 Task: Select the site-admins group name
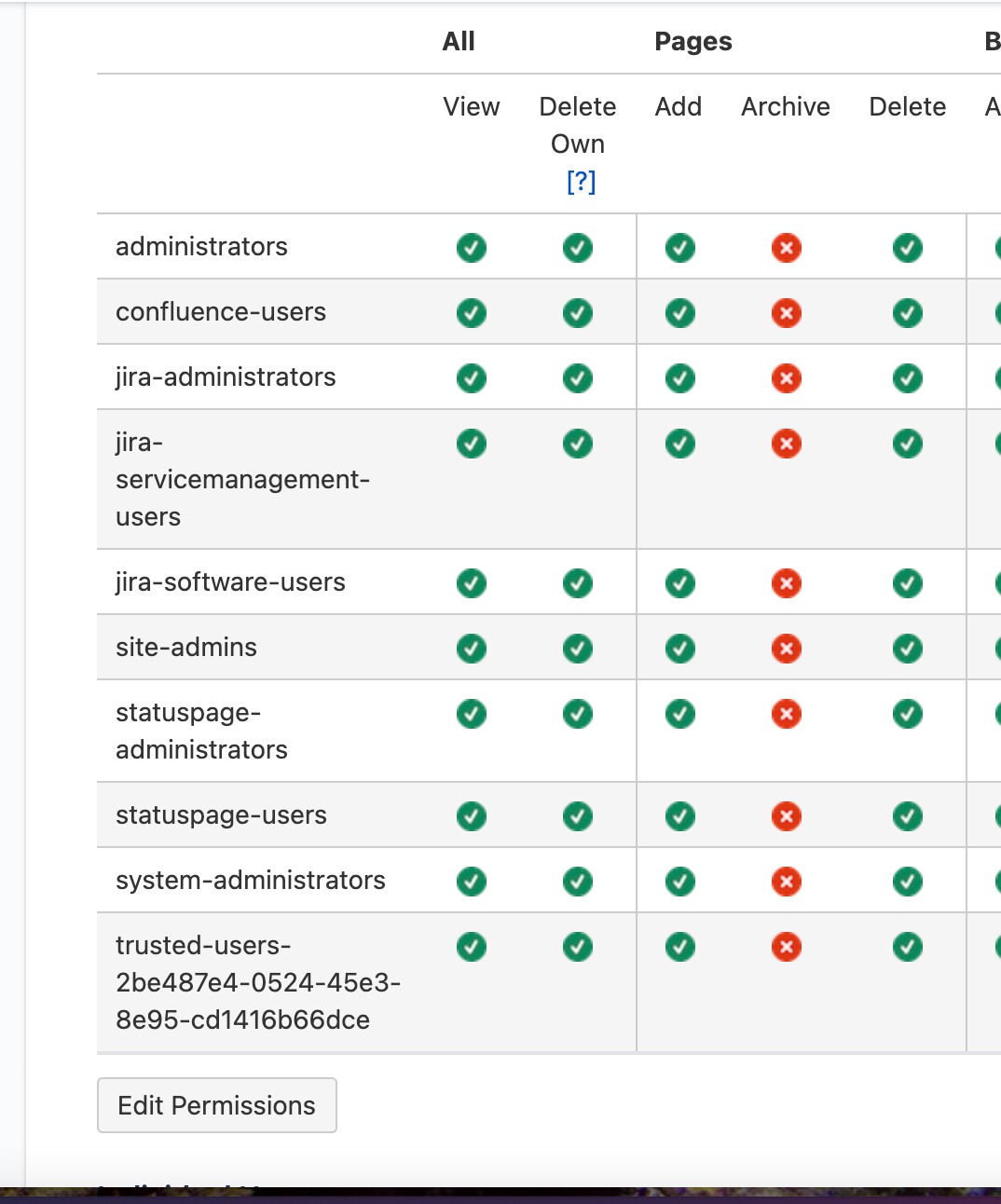tap(186, 648)
